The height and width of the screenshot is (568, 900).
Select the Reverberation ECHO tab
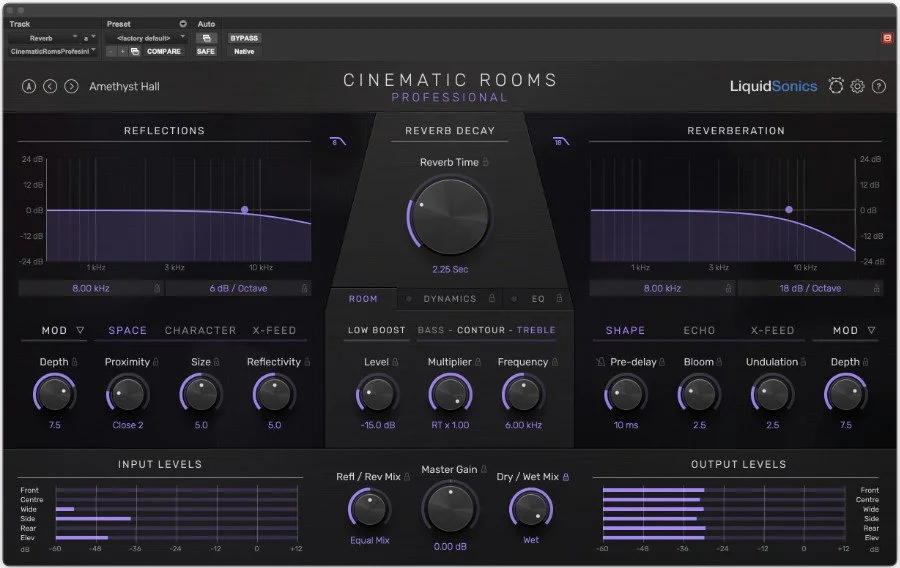699,330
